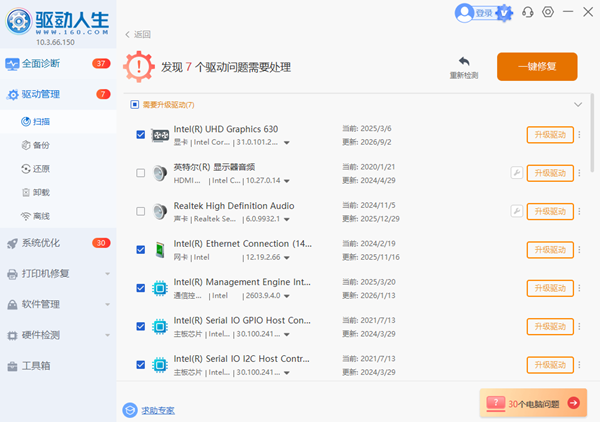Click chip icon for Serial IO GPIO Host
Screen dimensions: 600x422
[160, 326]
